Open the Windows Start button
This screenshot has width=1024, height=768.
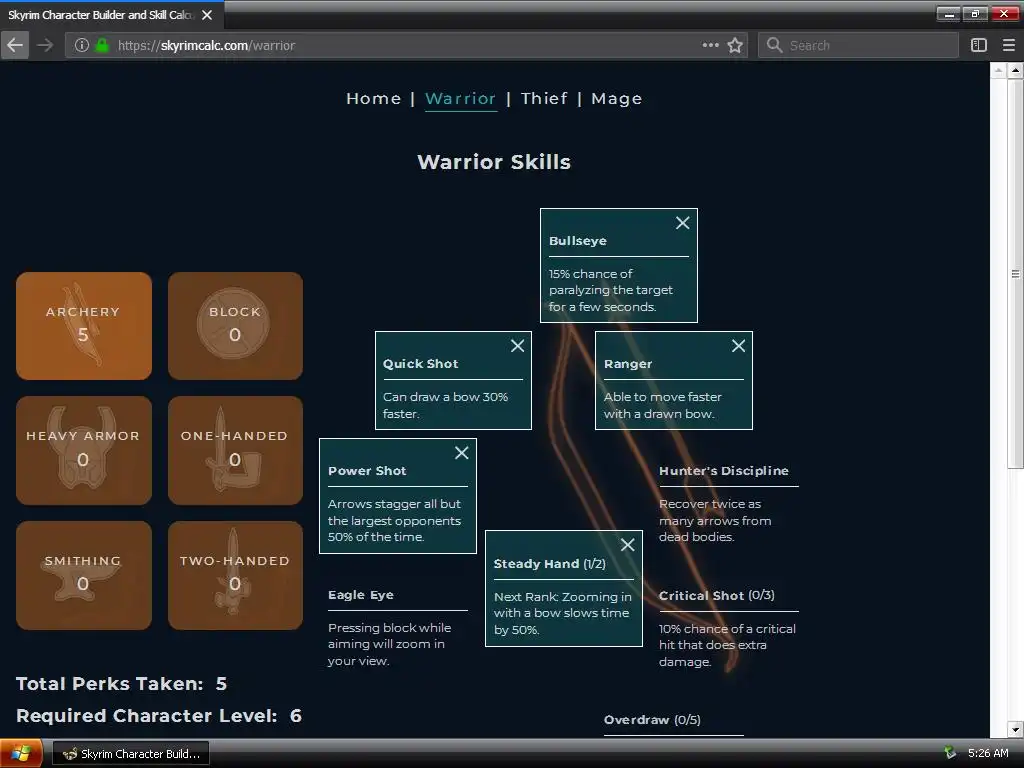[x=21, y=754]
